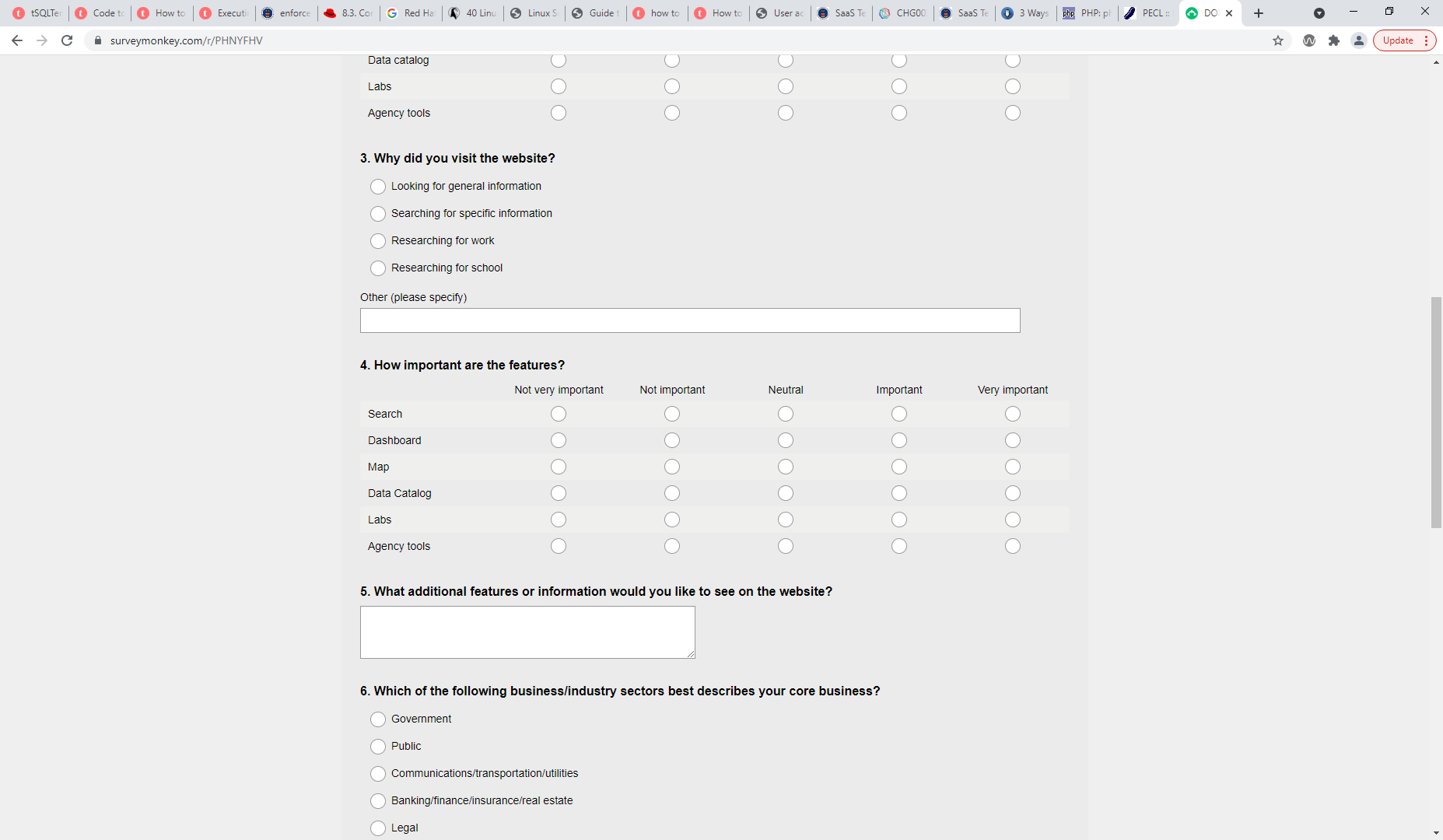
Task: Click the additional features text area
Action: [527, 632]
